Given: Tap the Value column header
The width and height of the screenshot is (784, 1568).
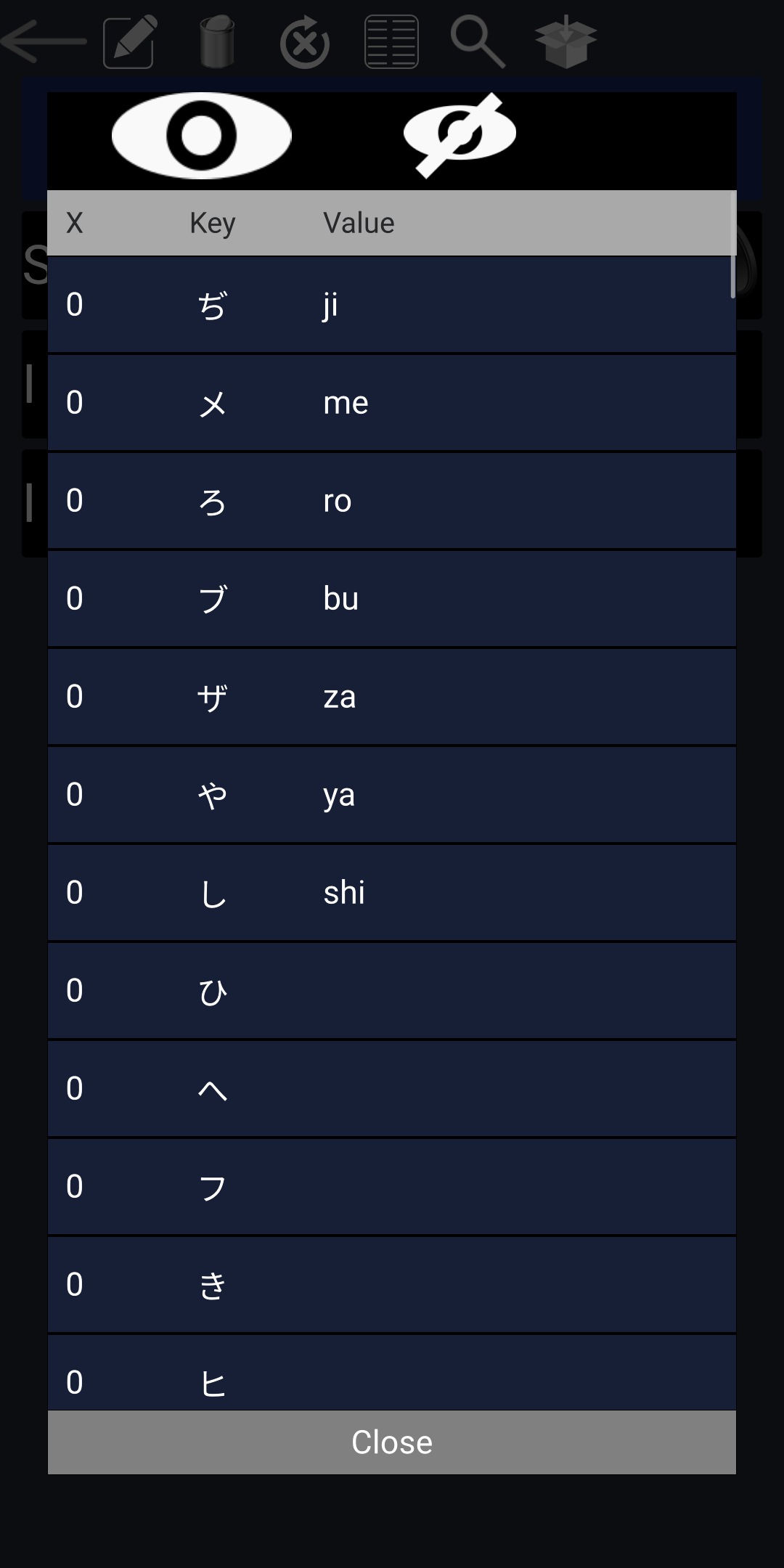Looking at the screenshot, I should point(359,223).
